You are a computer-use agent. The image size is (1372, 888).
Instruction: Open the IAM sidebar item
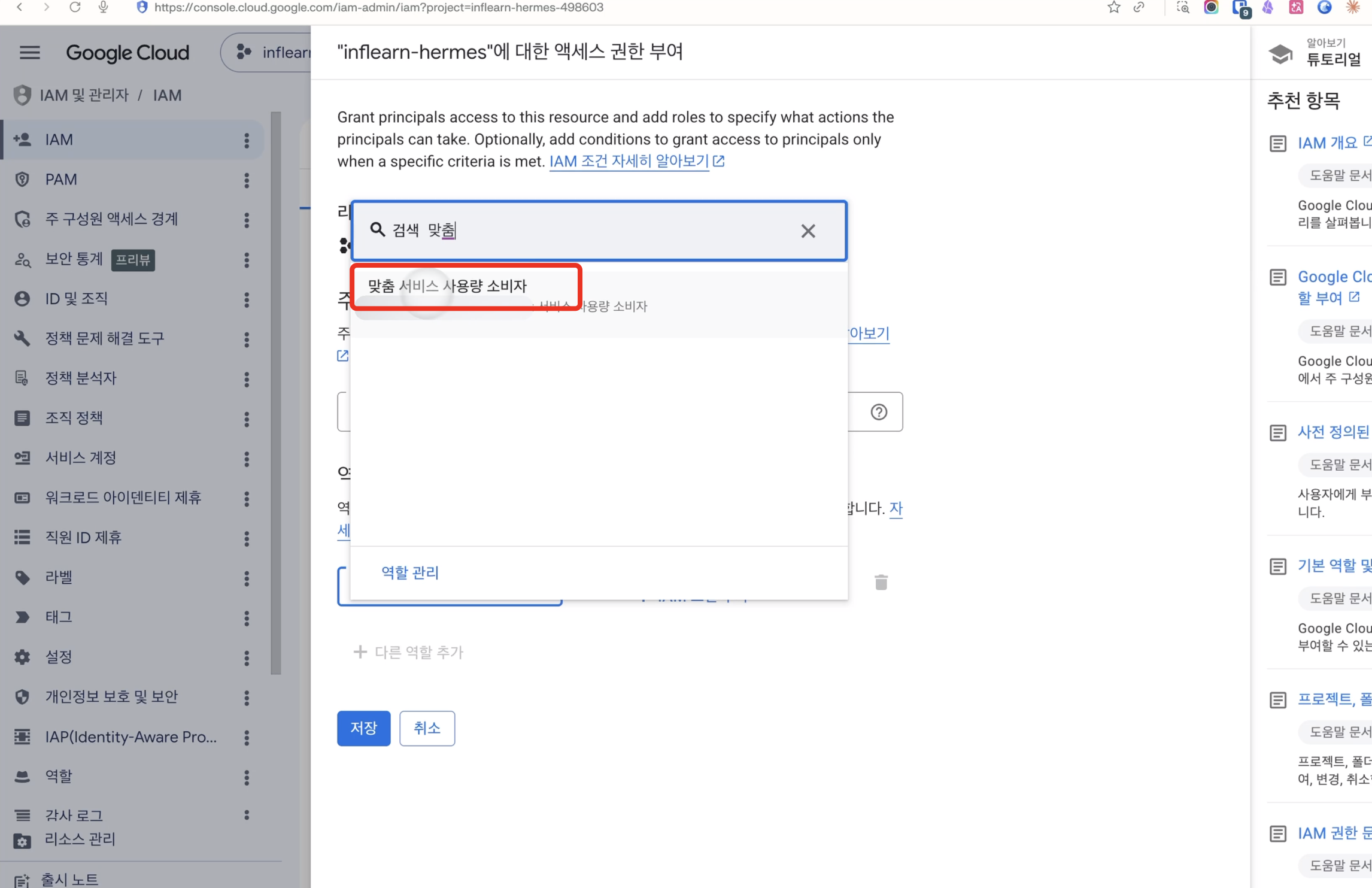[x=133, y=140]
